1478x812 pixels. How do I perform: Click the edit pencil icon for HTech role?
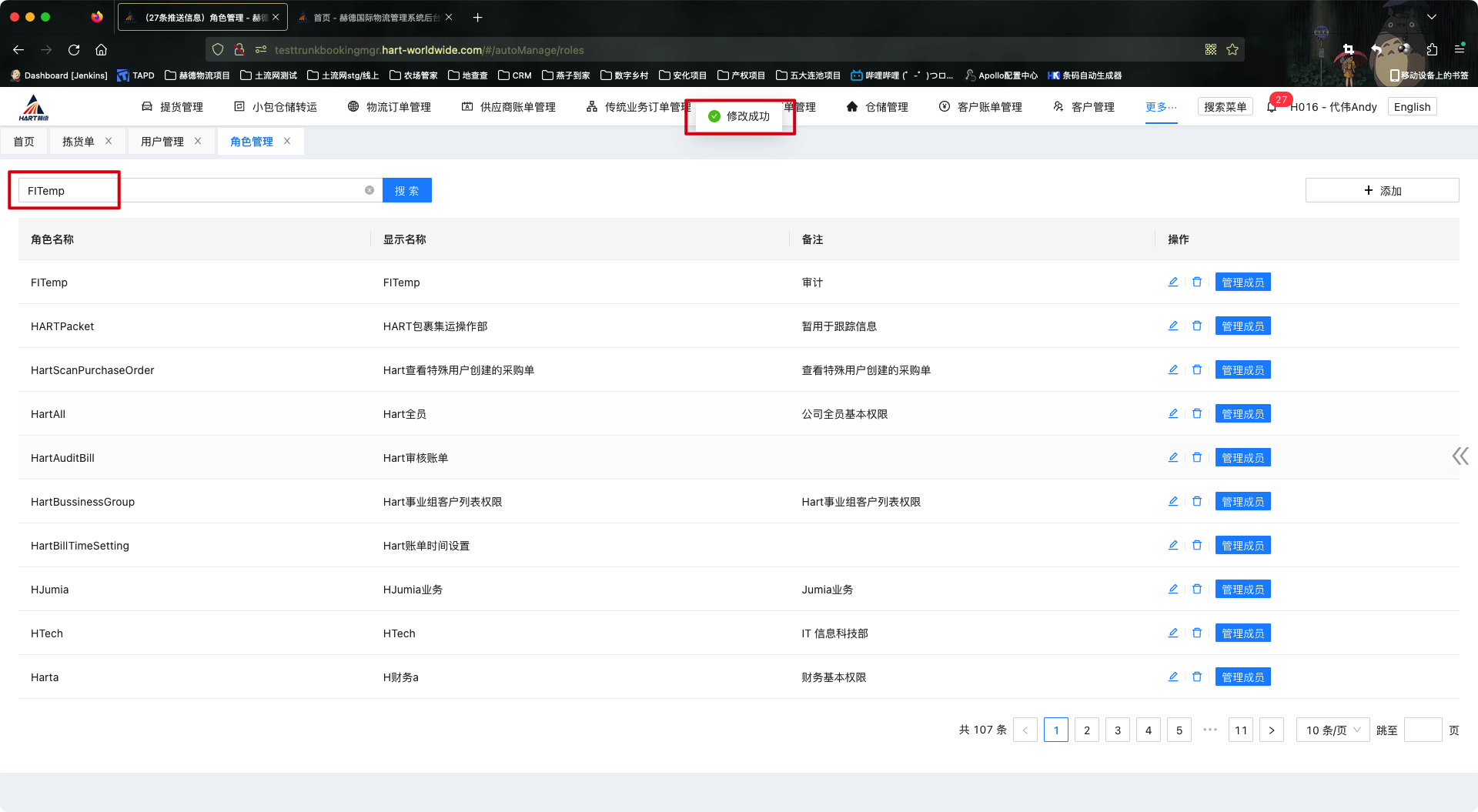[1173, 633]
